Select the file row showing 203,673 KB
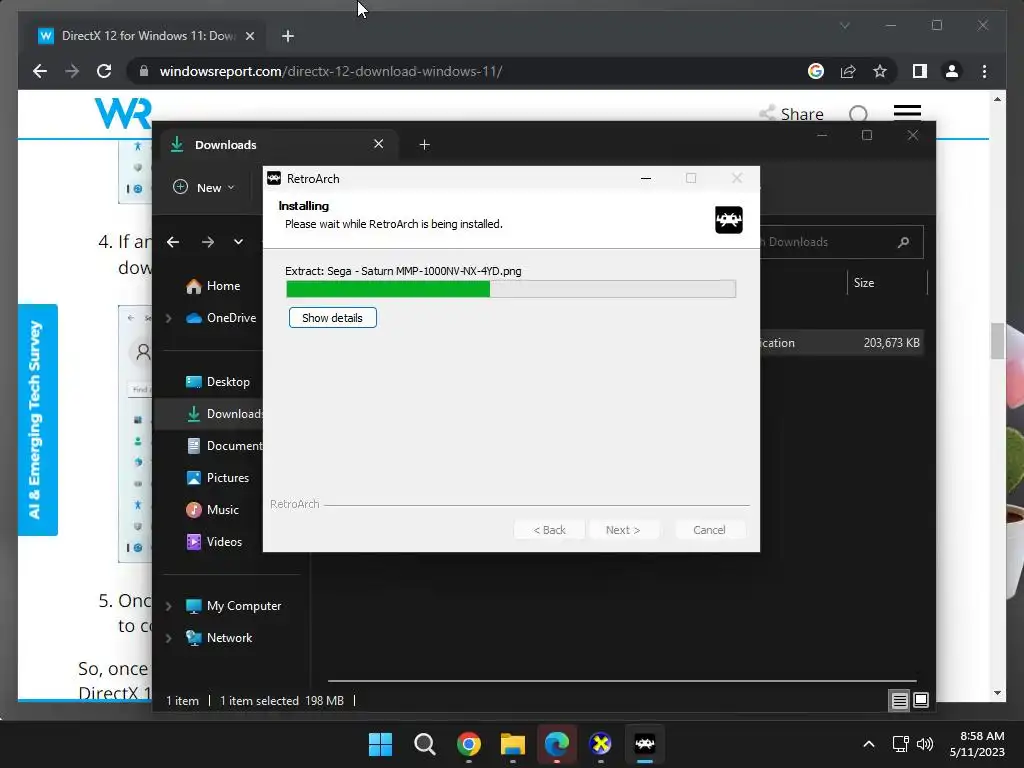Viewport: 1024px width, 768px height. tap(841, 343)
